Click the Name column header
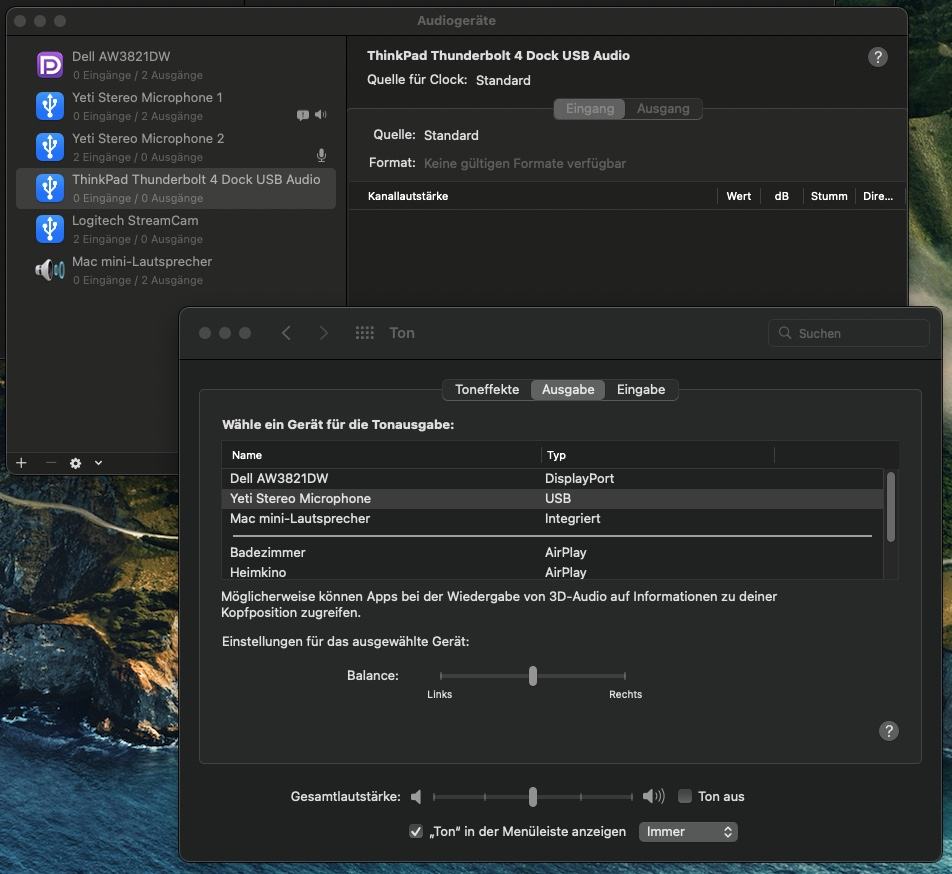Screen dimensions: 952x874 pyautogui.click(x=381, y=455)
